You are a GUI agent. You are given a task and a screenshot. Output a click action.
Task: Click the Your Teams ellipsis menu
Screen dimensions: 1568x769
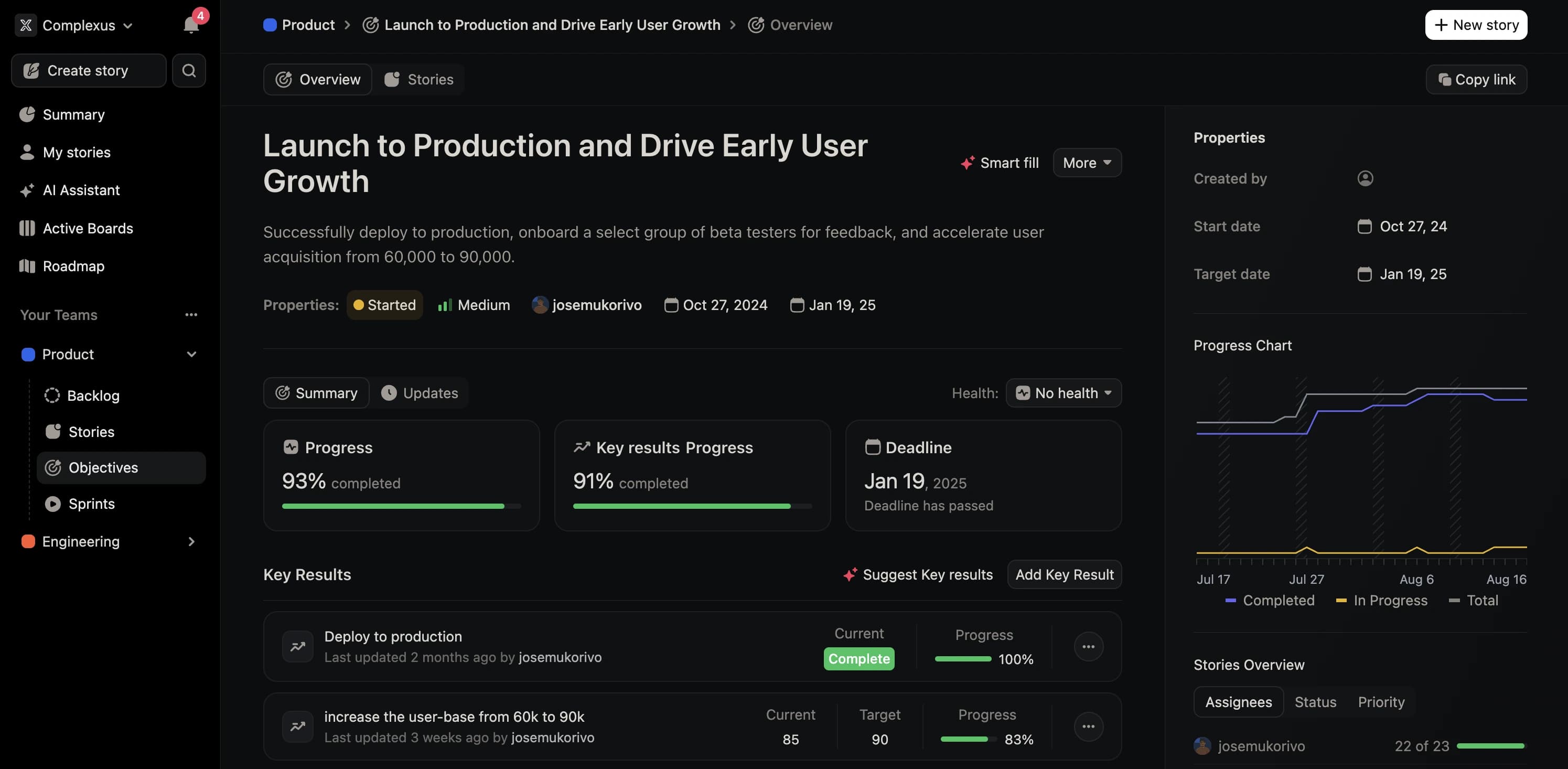pos(191,315)
